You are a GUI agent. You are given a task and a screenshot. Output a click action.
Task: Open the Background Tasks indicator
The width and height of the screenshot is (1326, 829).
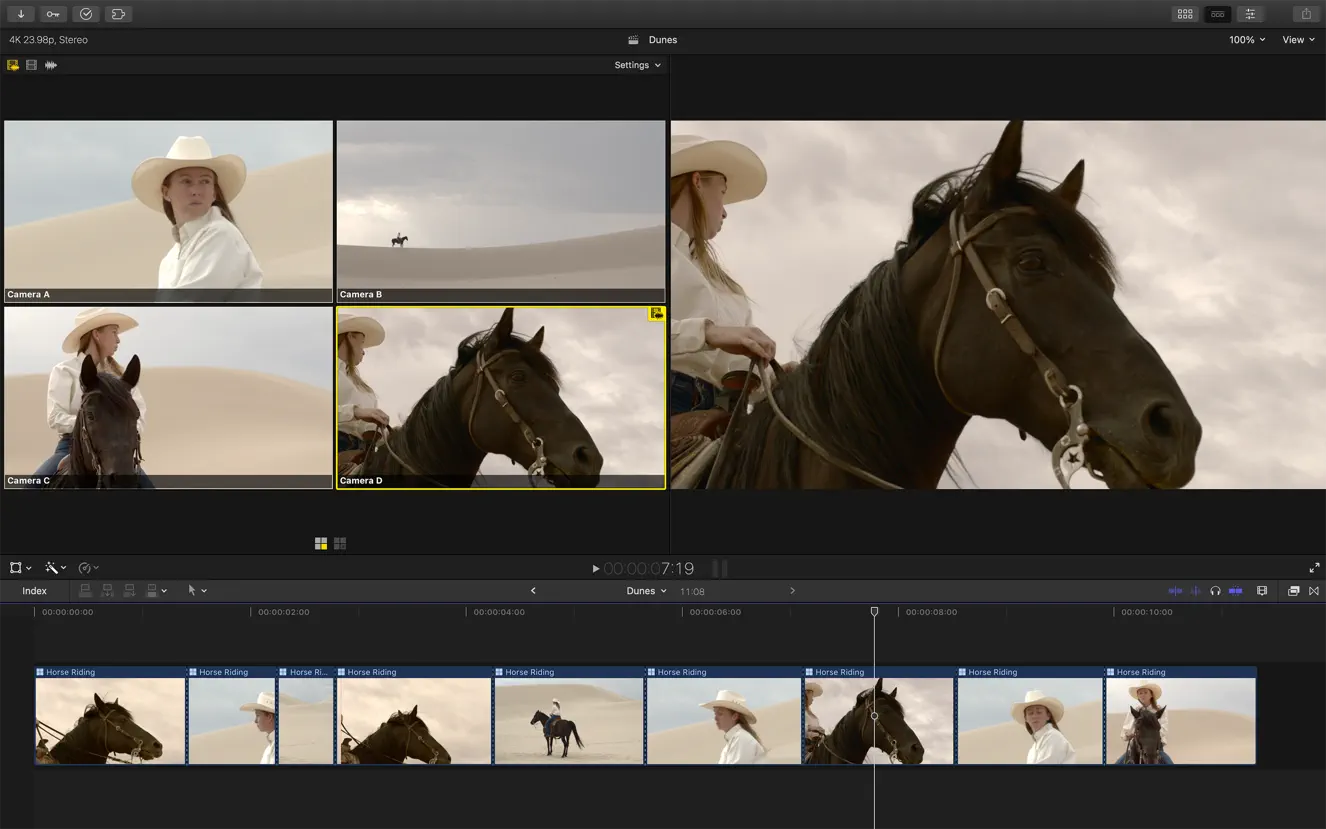click(86, 13)
